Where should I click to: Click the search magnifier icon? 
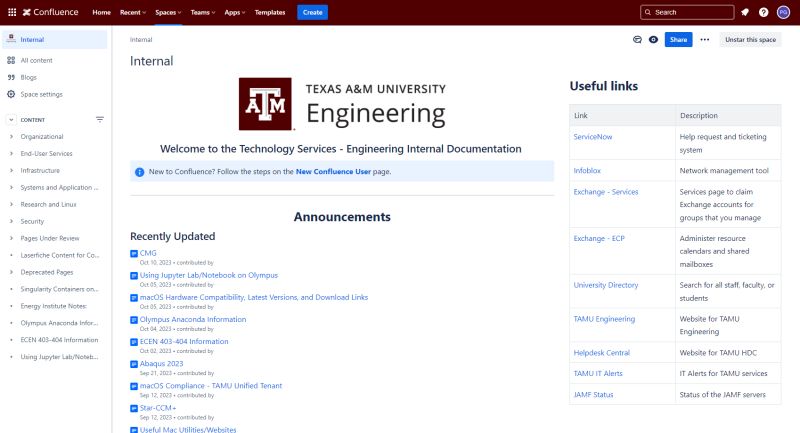tap(648, 12)
